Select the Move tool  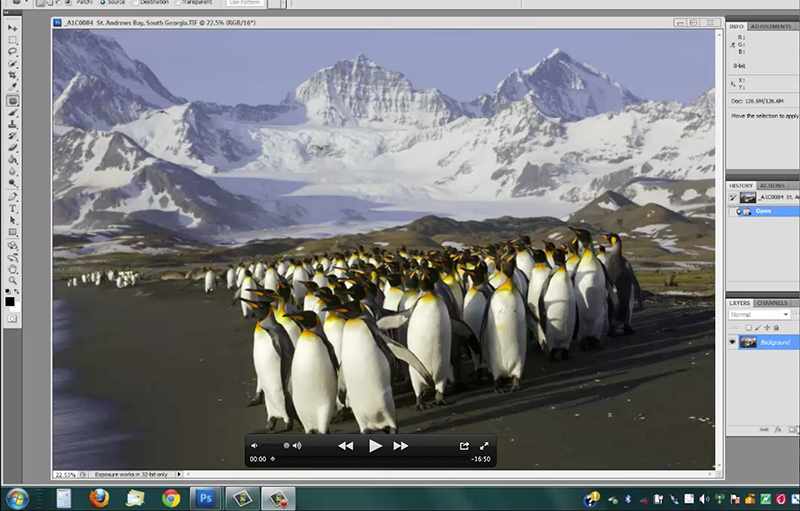click(13, 28)
